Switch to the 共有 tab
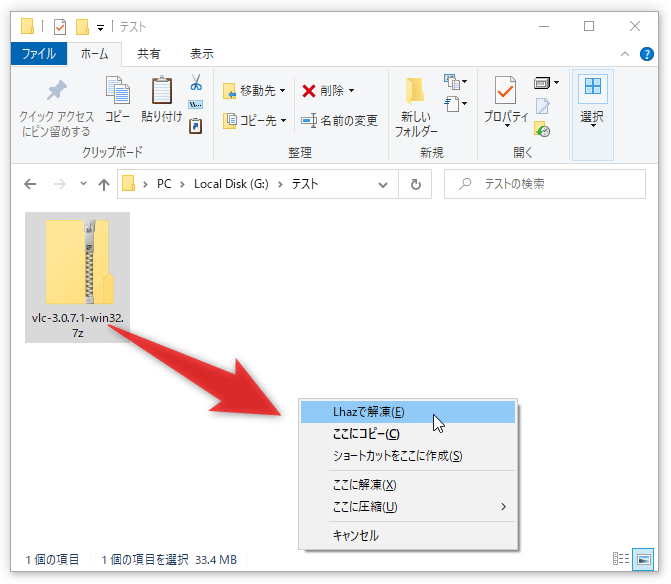The height and width of the screenshot is (584, 671). [148, 54]
